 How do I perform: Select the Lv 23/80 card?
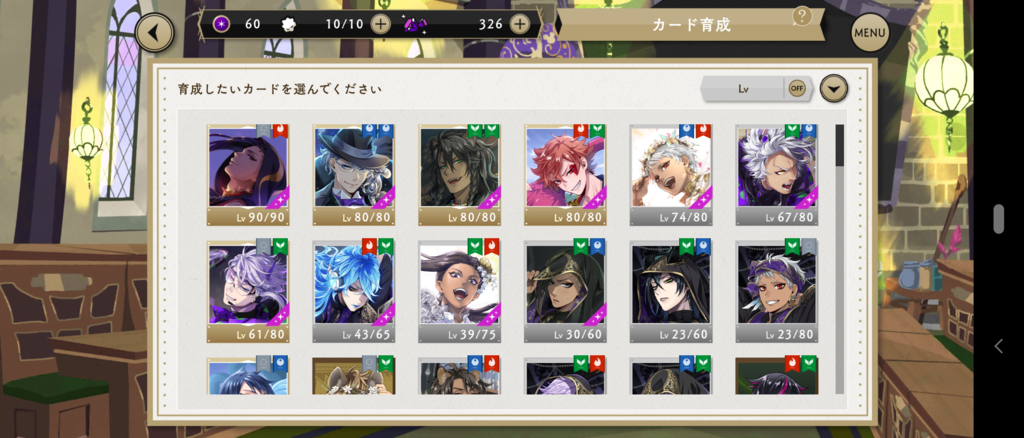click(776, 290)
